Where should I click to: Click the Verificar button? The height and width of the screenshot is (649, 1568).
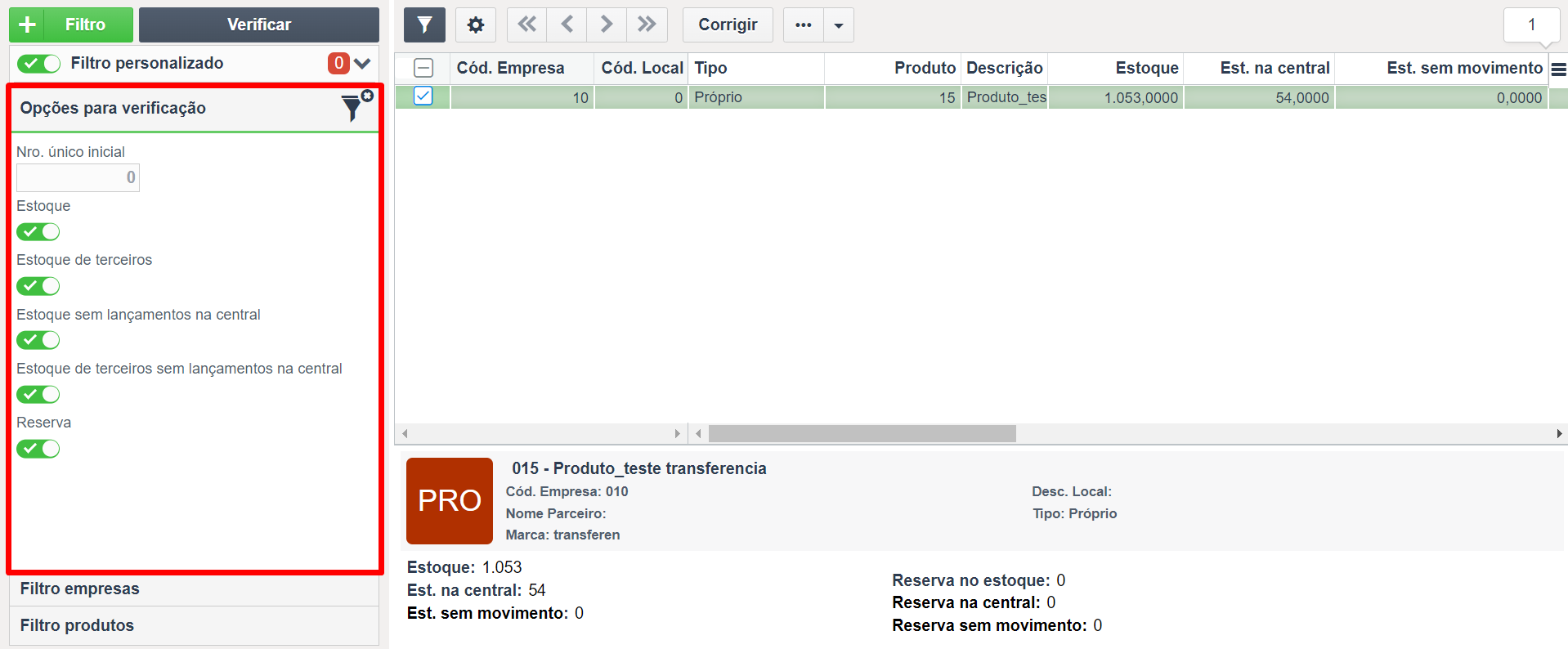click(x=258, y=25)
